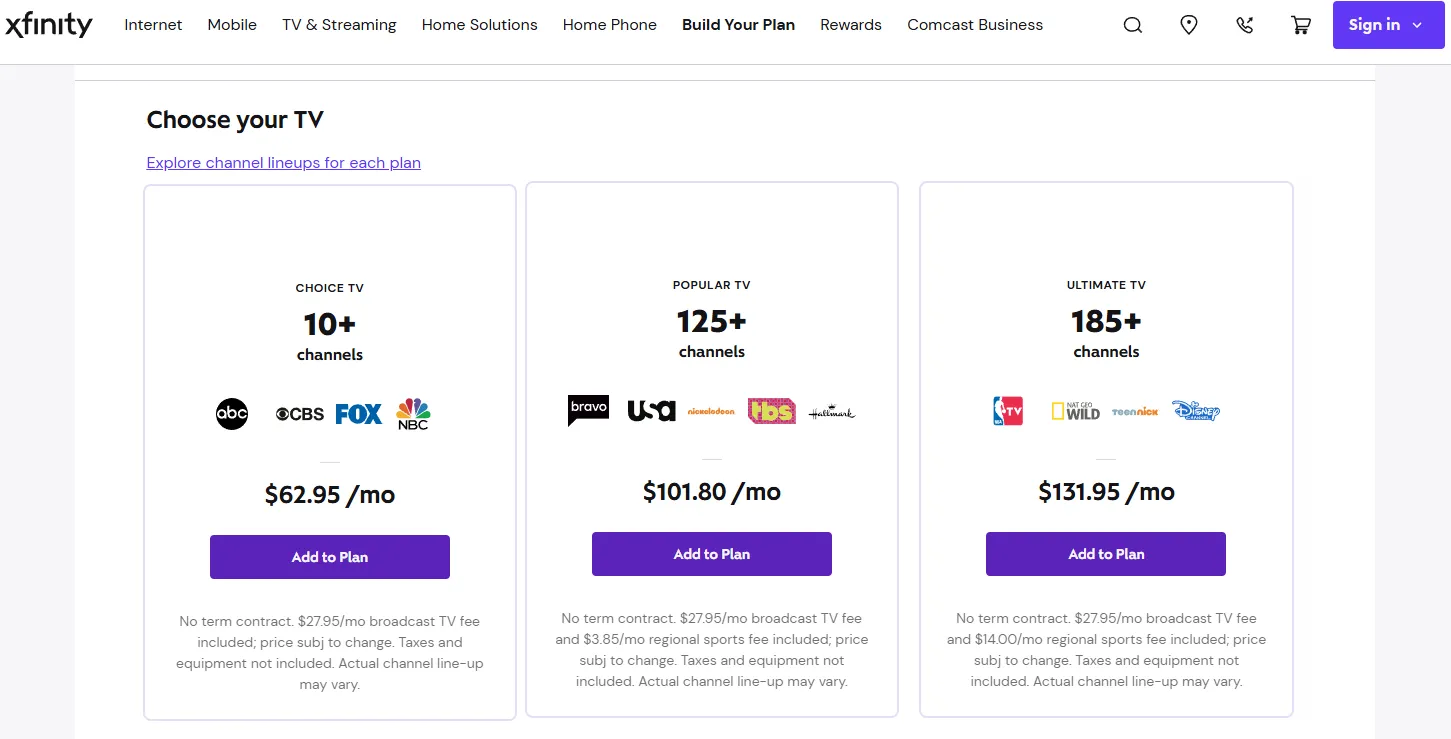
Task: Open the search icon
Action: pos(1131,24)
